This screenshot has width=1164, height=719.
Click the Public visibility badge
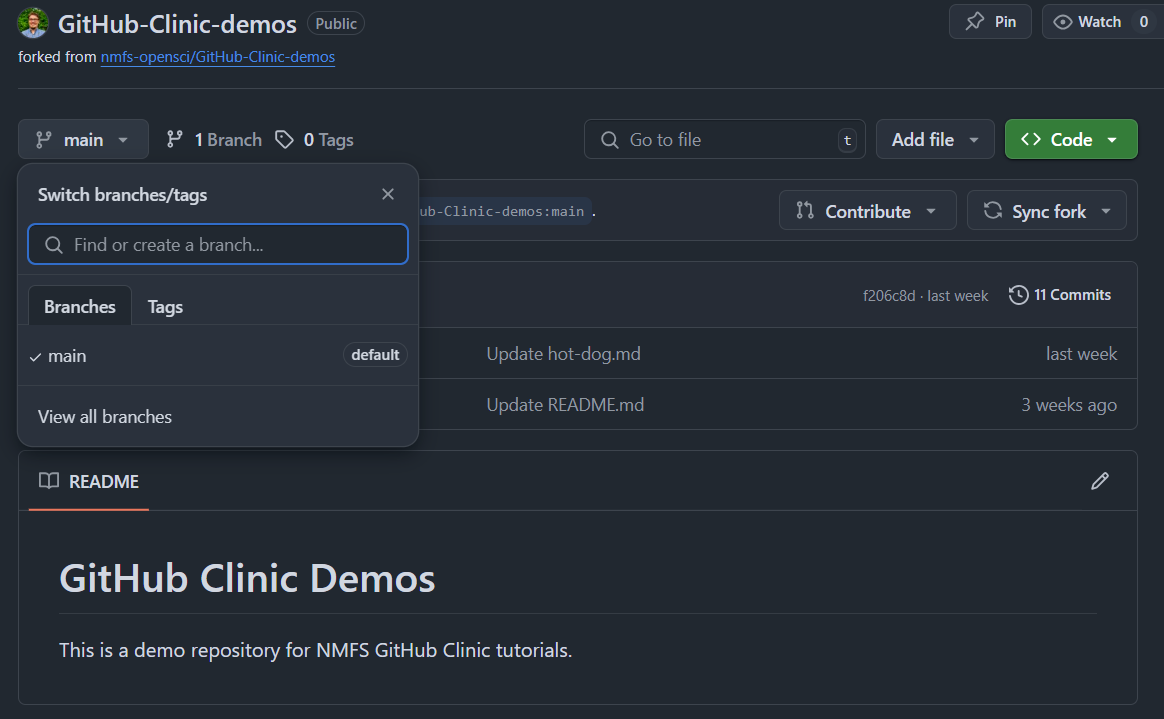point(336,23)
